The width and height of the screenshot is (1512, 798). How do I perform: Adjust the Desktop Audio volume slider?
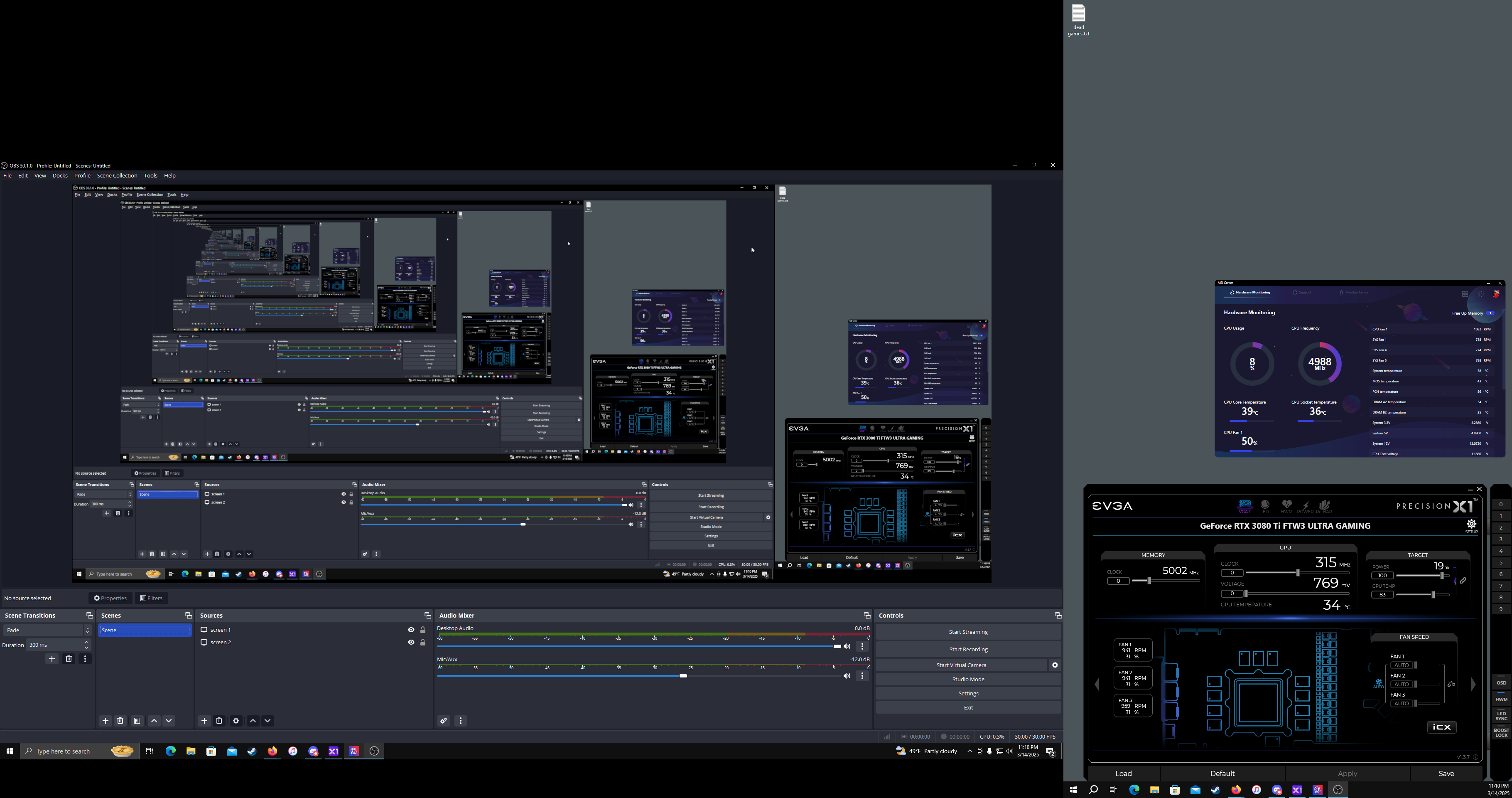(x=639, y=646)
